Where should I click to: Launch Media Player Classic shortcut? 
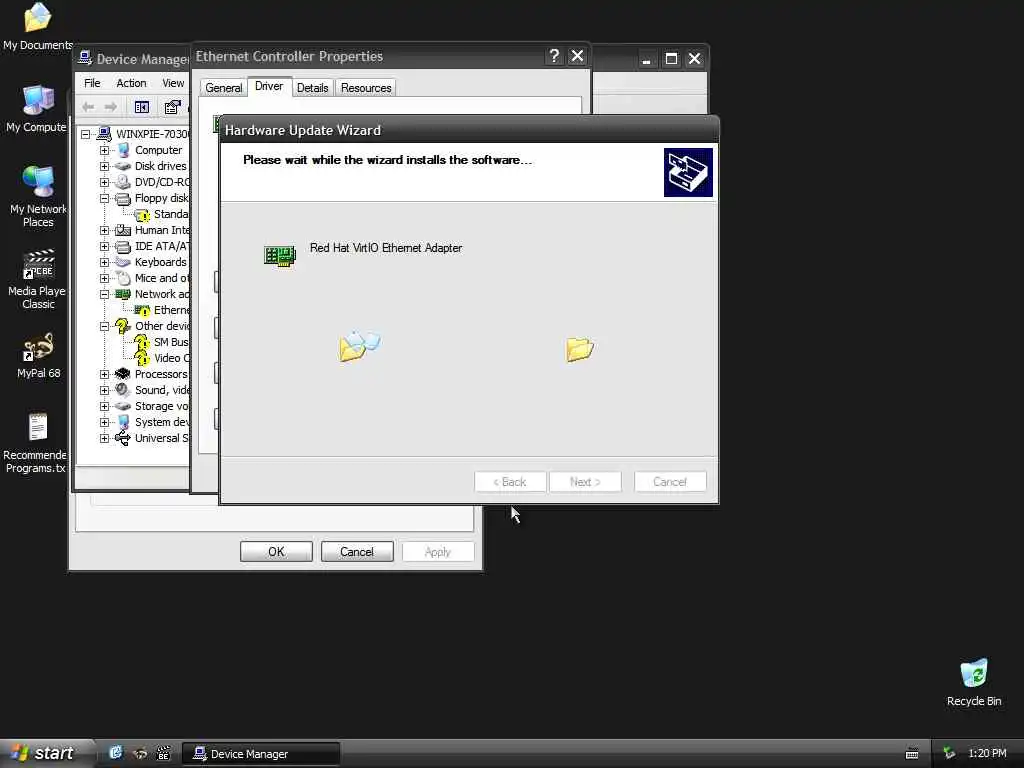pos(38,279)
